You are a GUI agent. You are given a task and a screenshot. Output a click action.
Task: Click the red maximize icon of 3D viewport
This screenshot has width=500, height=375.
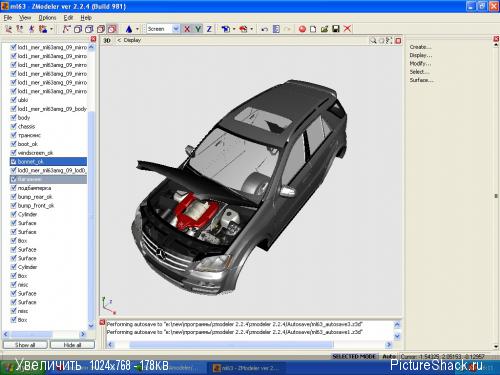click(x=398, y=41)
